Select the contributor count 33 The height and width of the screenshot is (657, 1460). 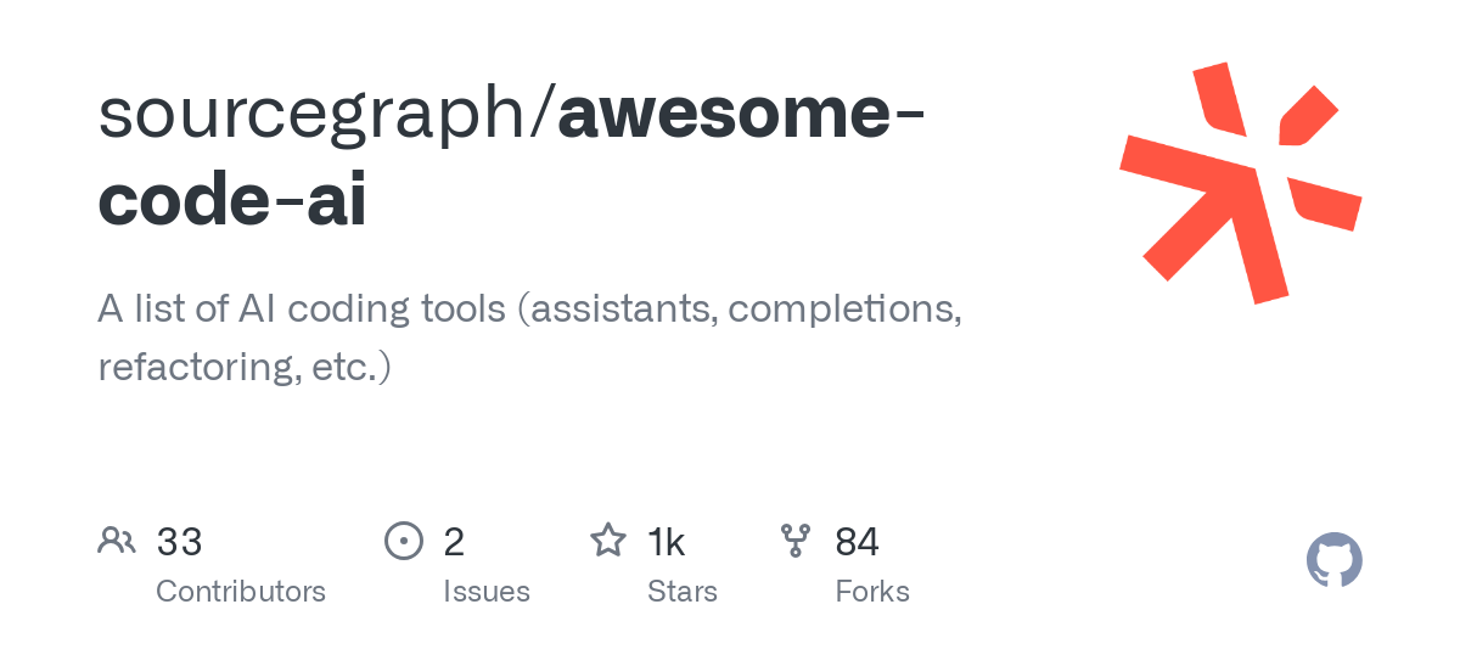(x=180, y=542)
